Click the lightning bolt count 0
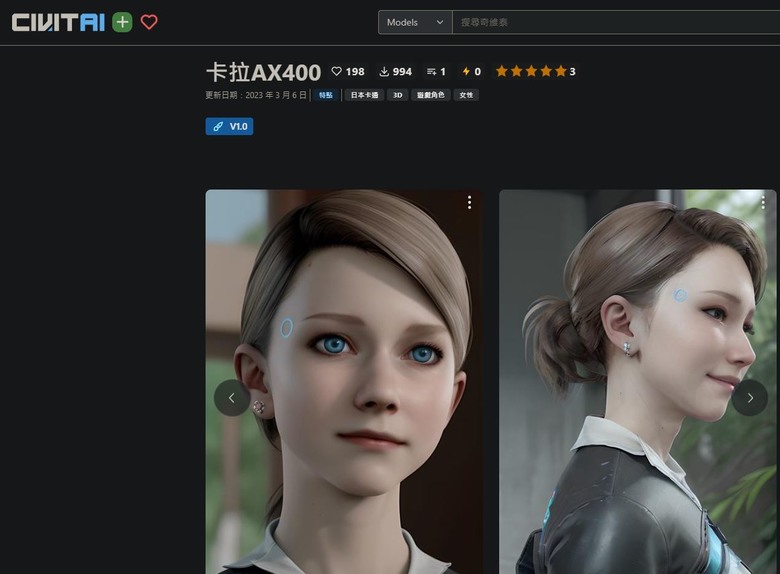780x574 pixels. [472, 72]
